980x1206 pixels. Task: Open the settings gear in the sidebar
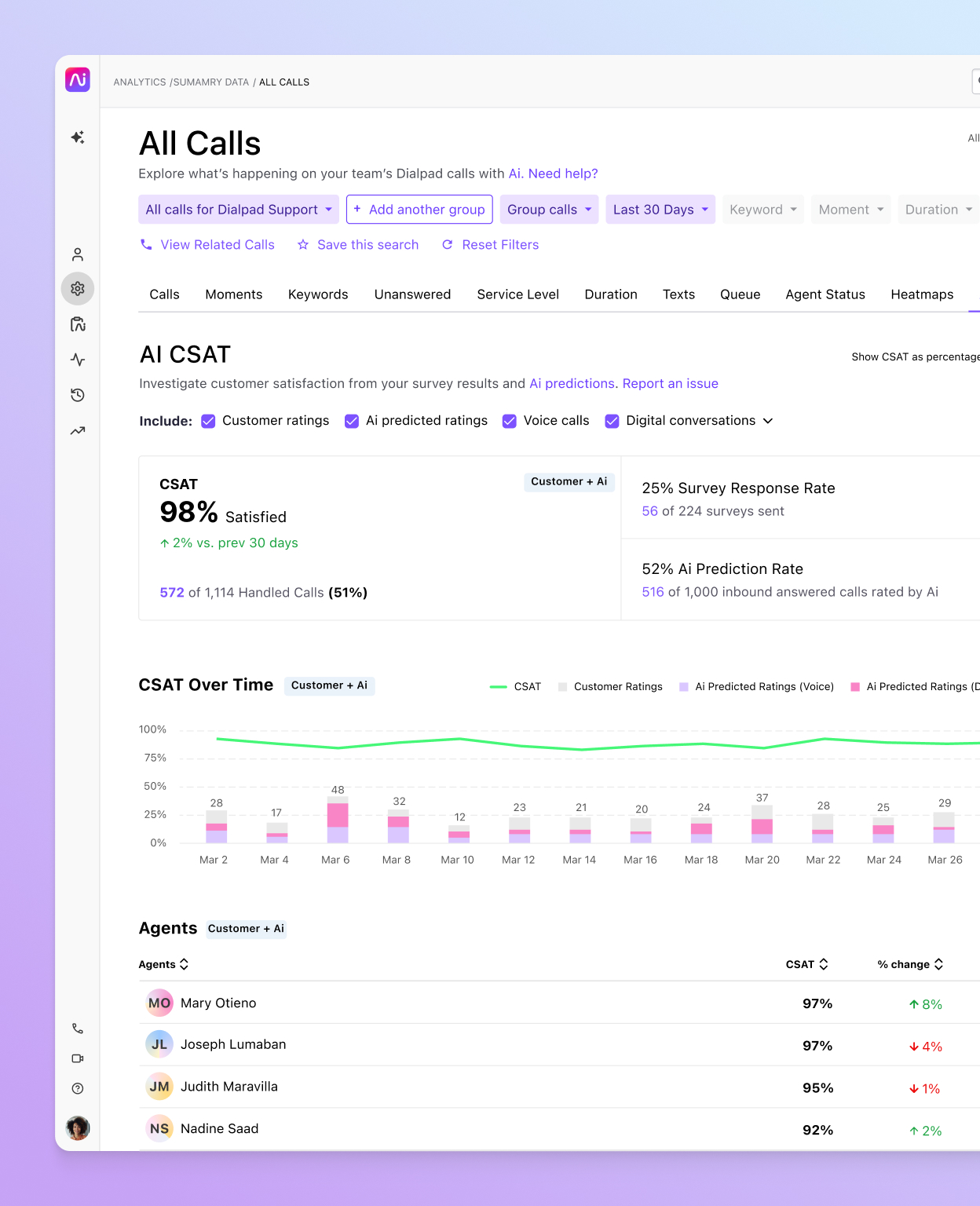pos(77,288)
